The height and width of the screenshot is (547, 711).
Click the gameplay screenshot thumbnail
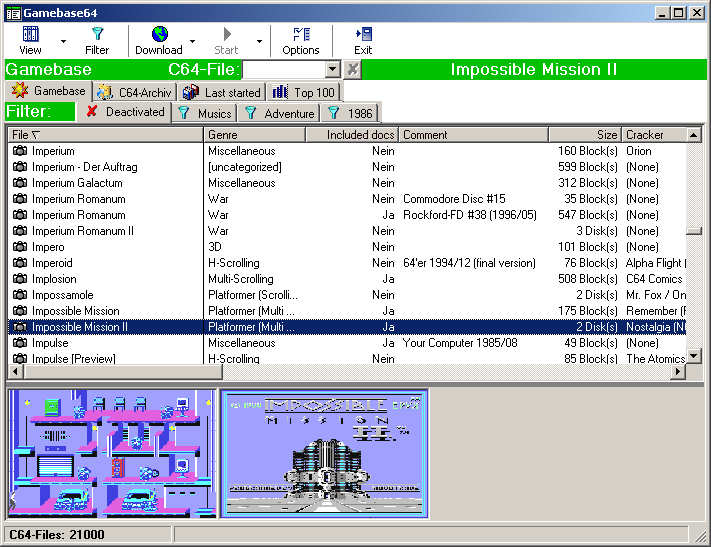(x=112, y=454)
